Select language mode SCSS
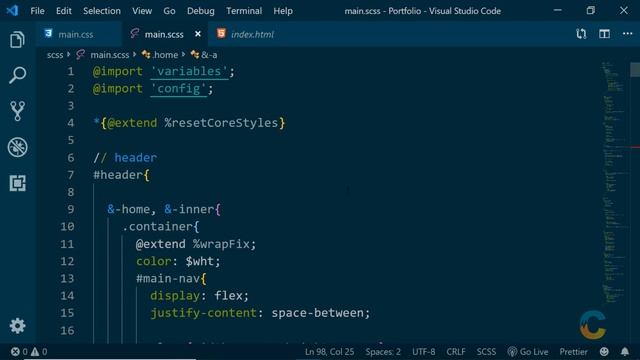Image resolution: width=640 pixels, height=360 pixels. pos(486,351)
